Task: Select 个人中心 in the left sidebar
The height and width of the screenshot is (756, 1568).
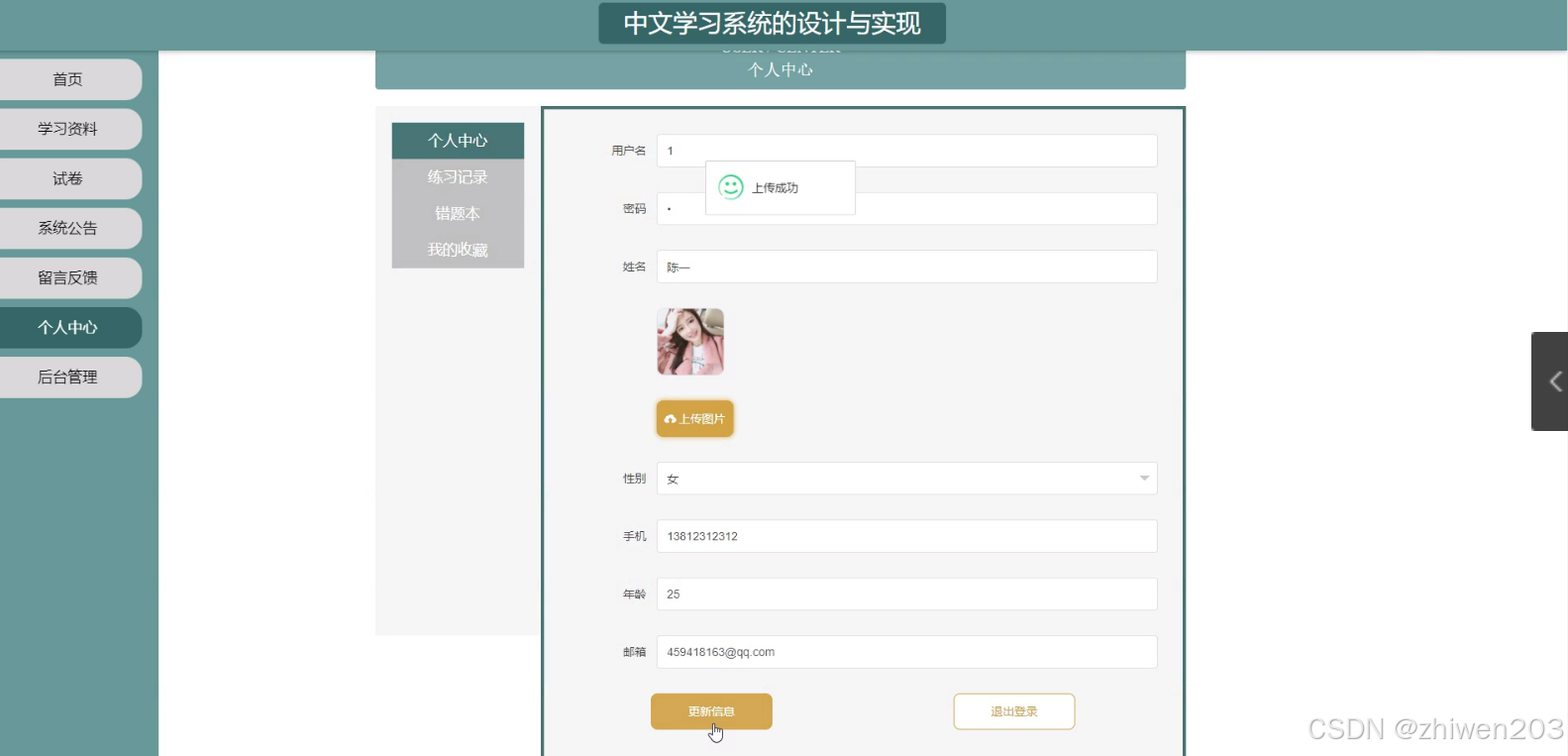Action: coord(69,327)
